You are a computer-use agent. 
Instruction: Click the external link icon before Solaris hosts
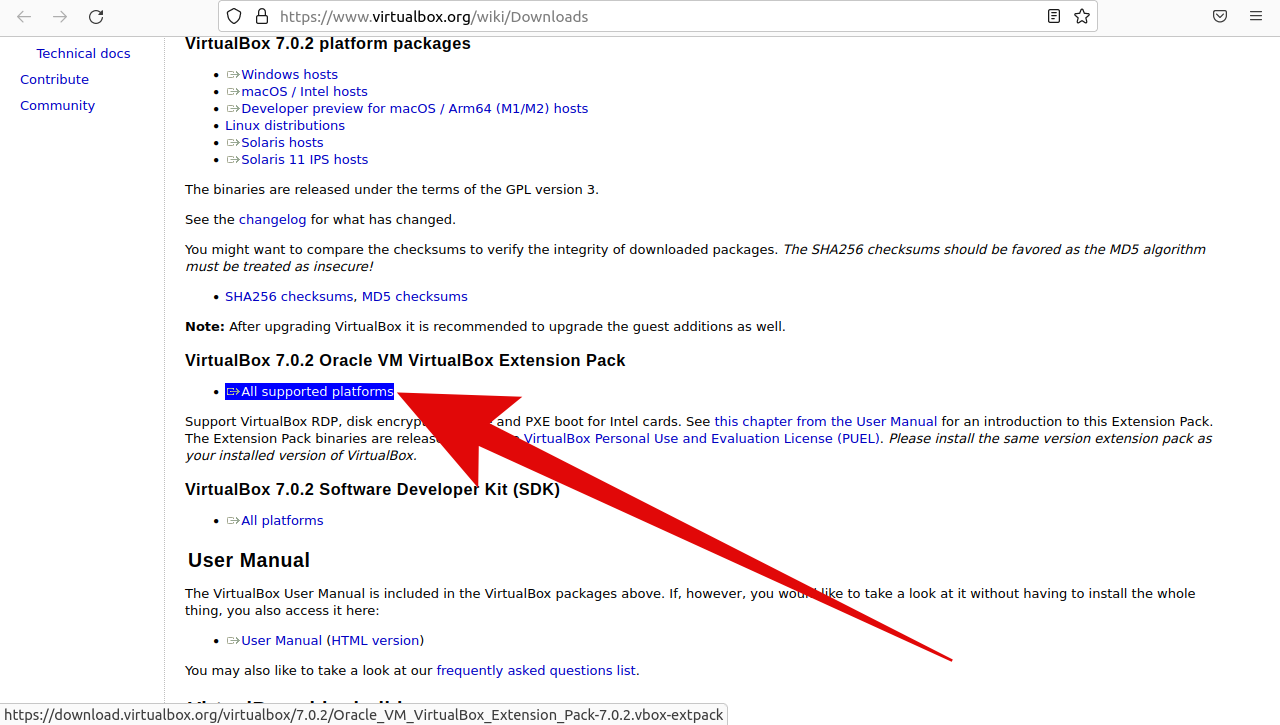click(x=233, y=142)
